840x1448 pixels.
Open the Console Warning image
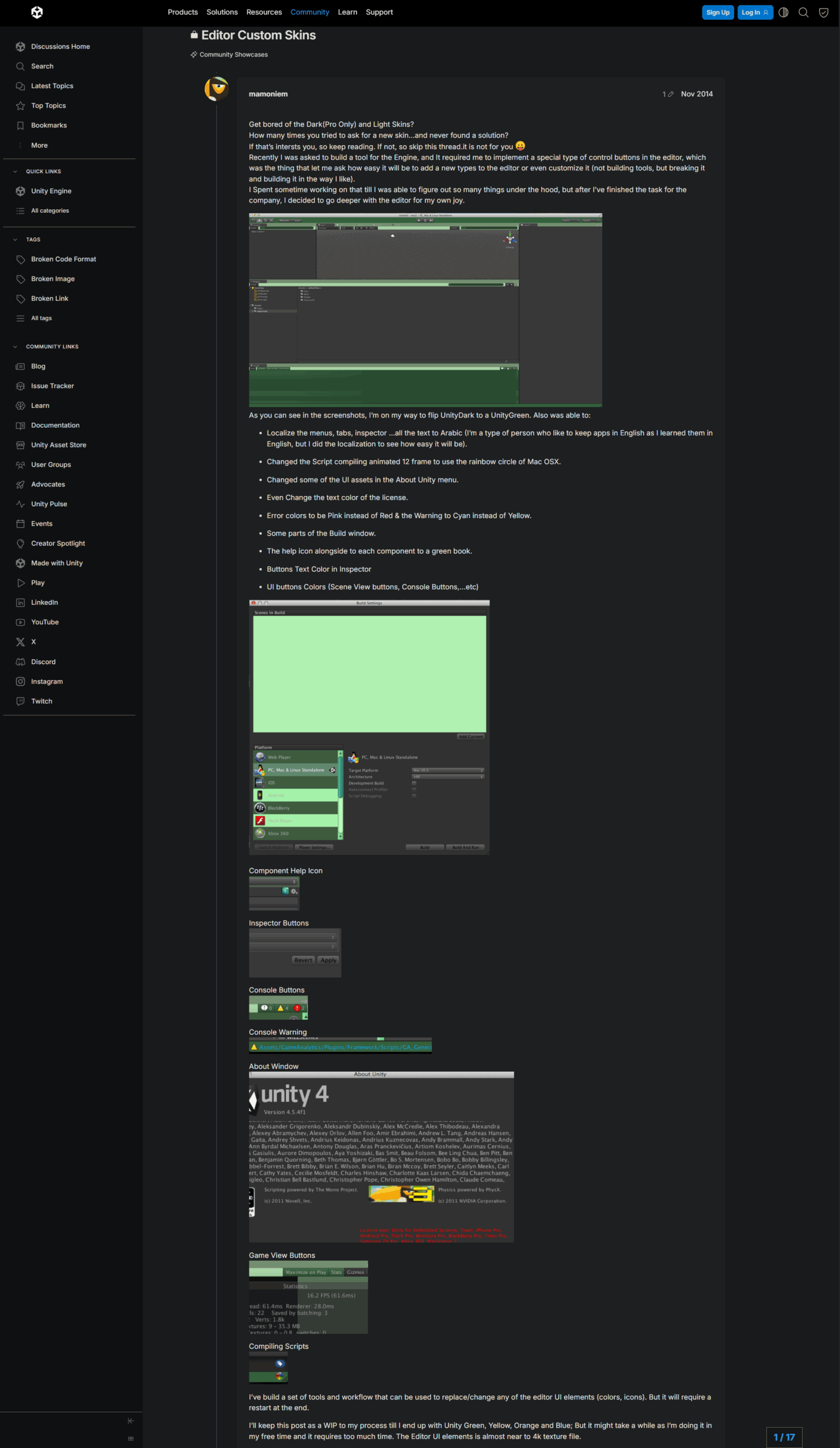340,1045
